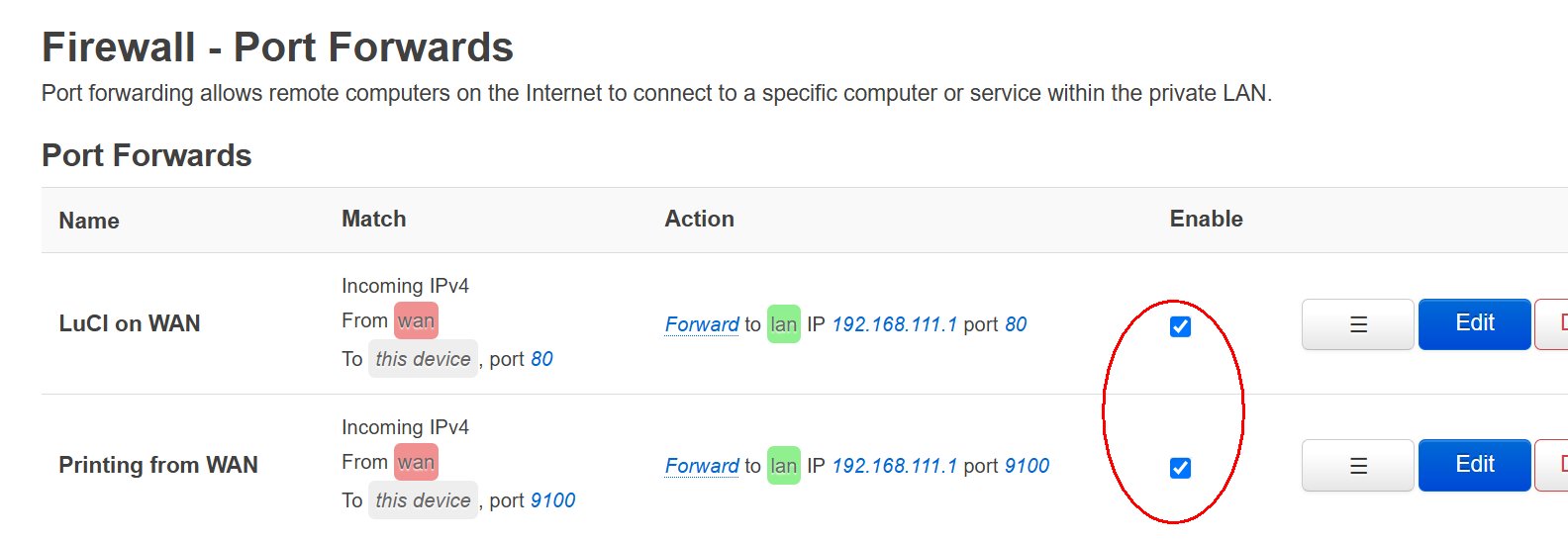Select the red wan zone badge for Printing
The image size is (1568, 541).
[x=416, y=462]
